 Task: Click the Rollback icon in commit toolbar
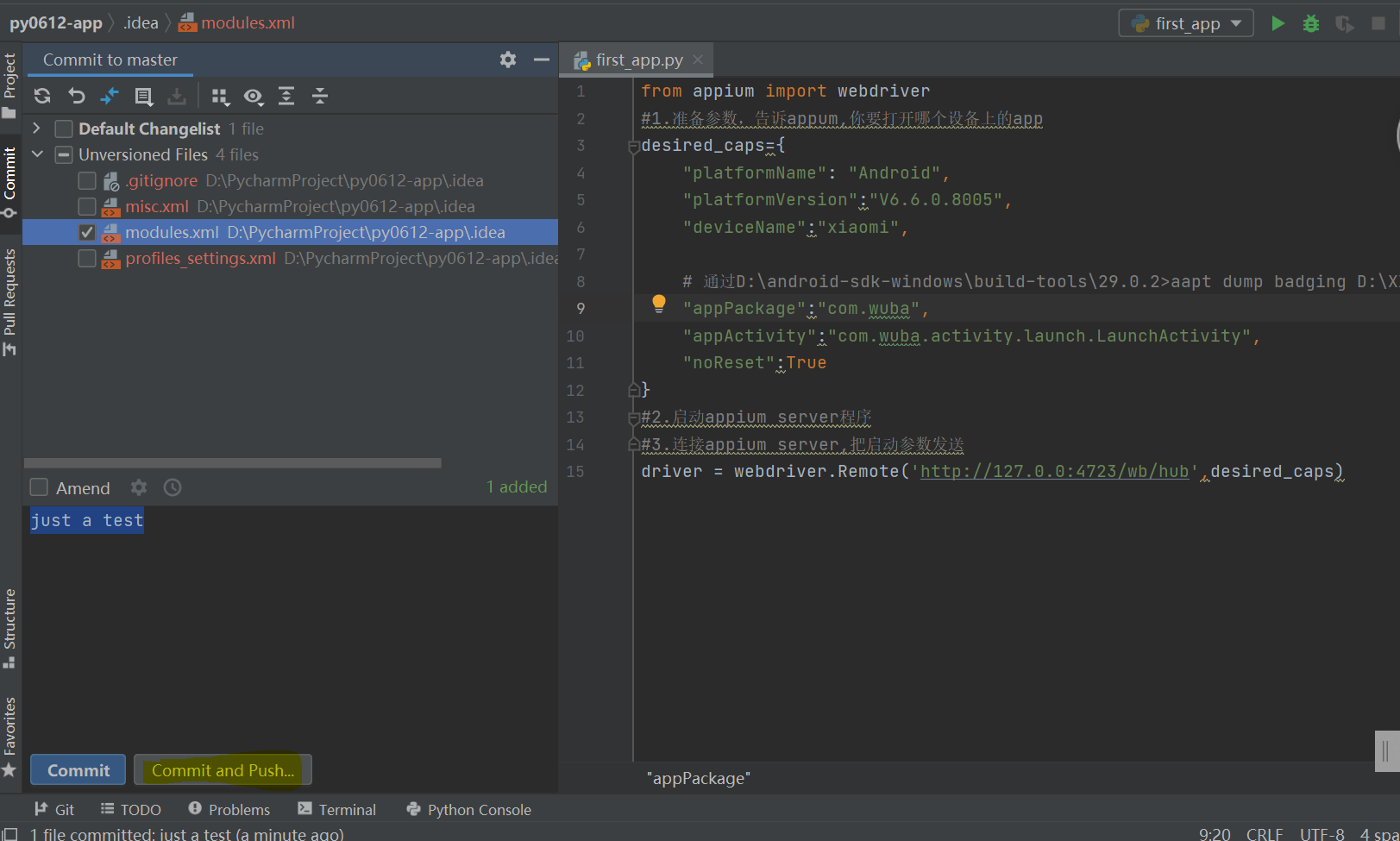click(x=77, y=96)
